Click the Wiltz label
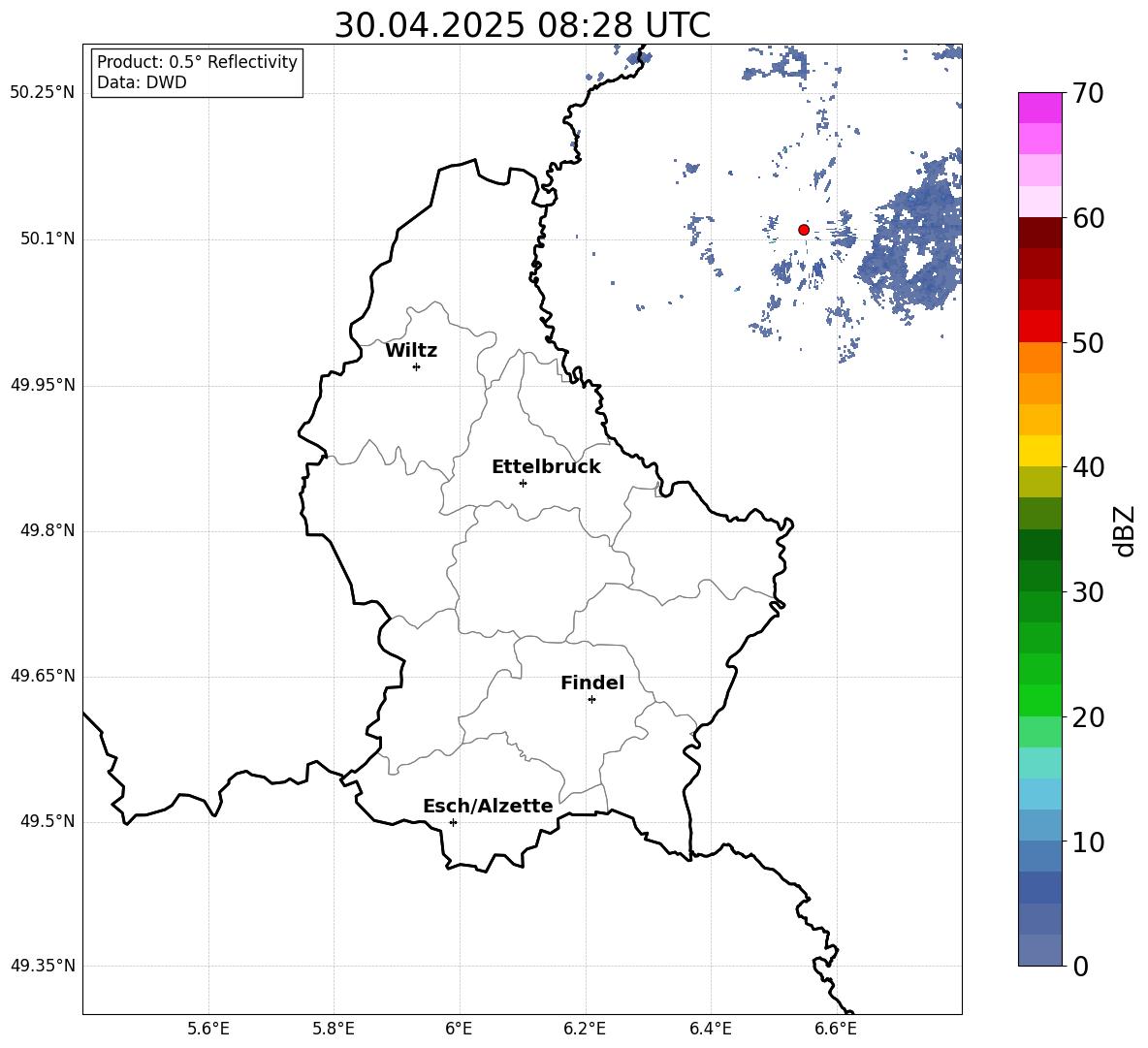The width and height of the screenshot is (1148, 1048). [x=411, y=351]
